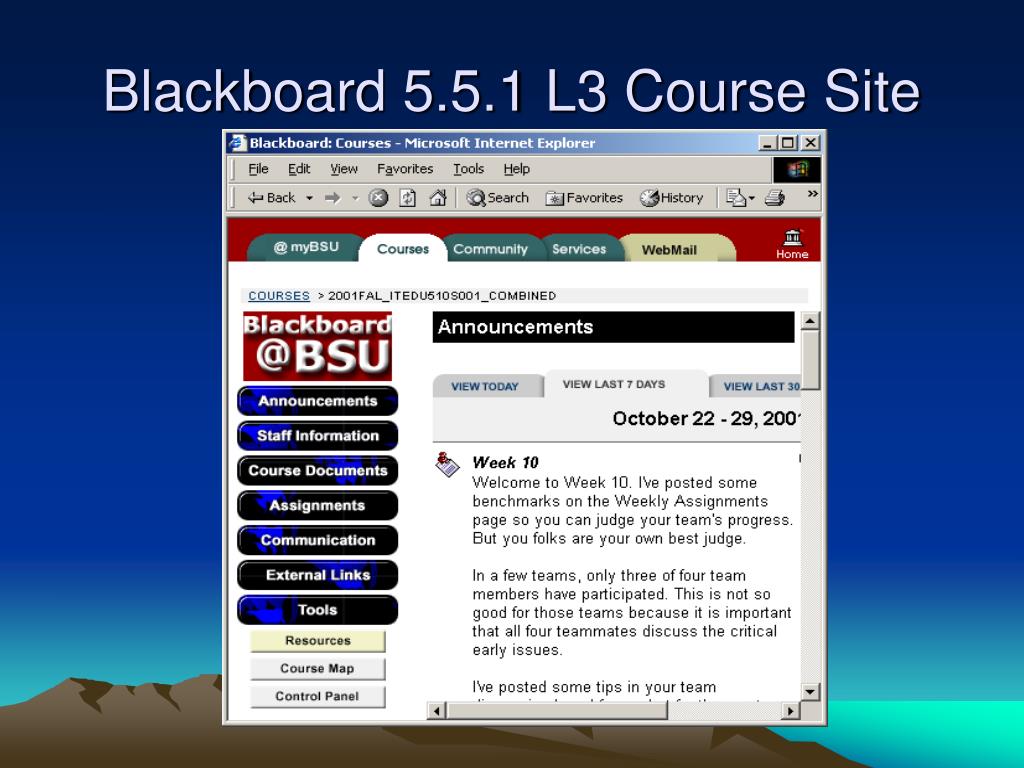Click the 2001FAL_ITEDU510S001_COMBINED breadcrumb text
The height and width of the screenshot is (768, 1024).
(x=442, y=296)
